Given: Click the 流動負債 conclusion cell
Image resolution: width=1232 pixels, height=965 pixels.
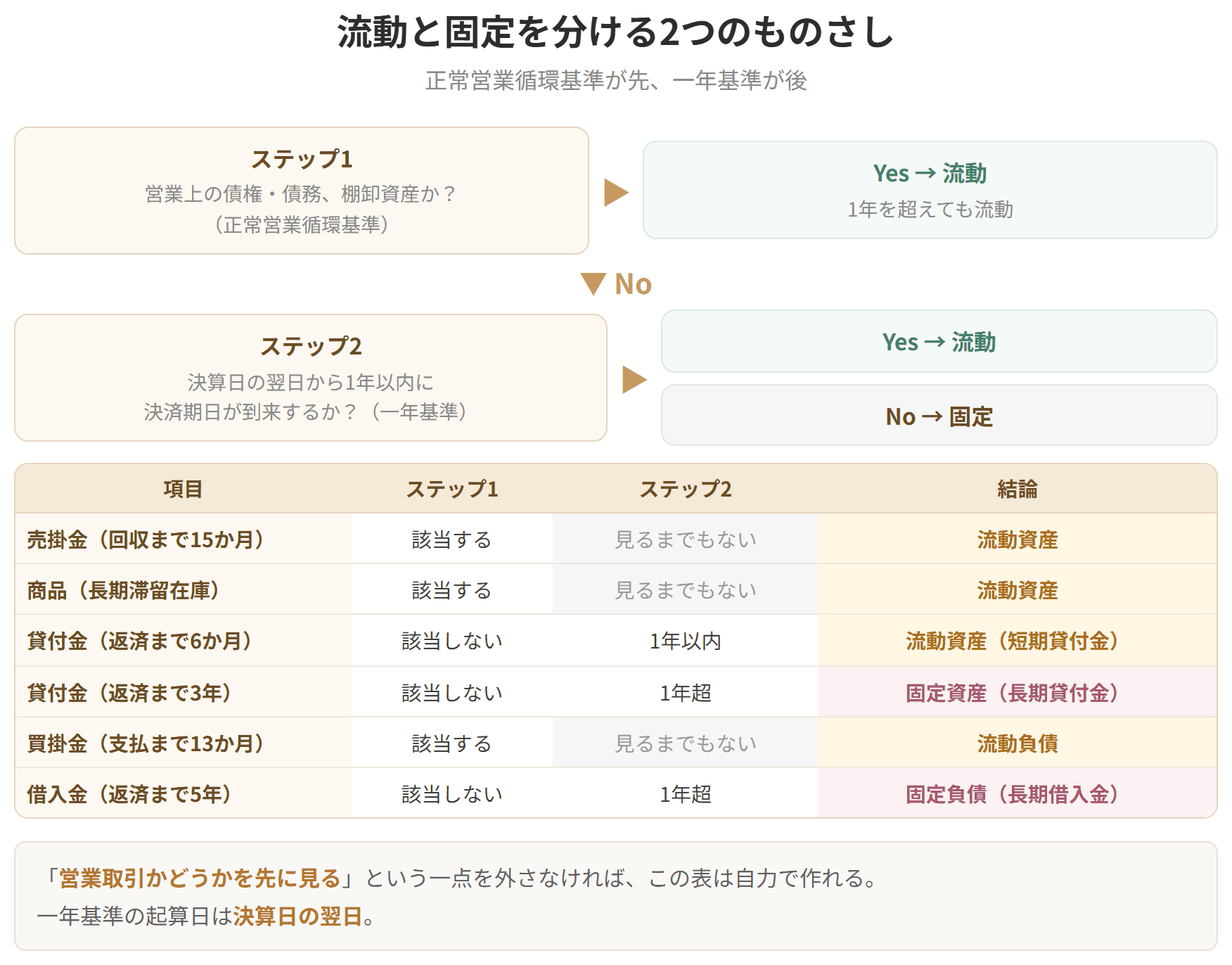Looking at the screenshot, I should point(1018,743).
